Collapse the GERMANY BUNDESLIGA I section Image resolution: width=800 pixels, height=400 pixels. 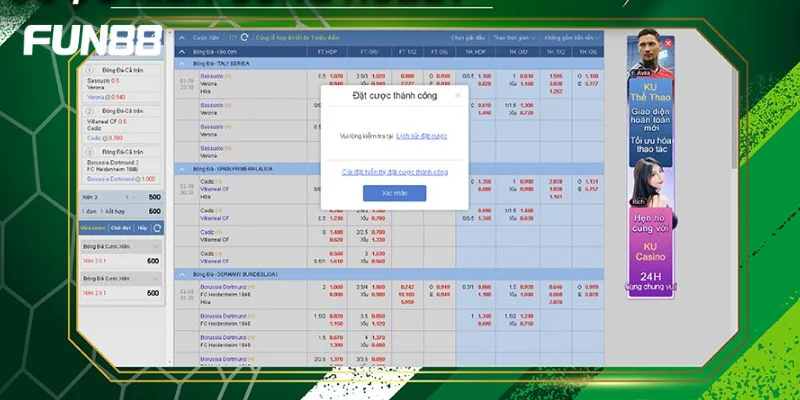[181, 273]
